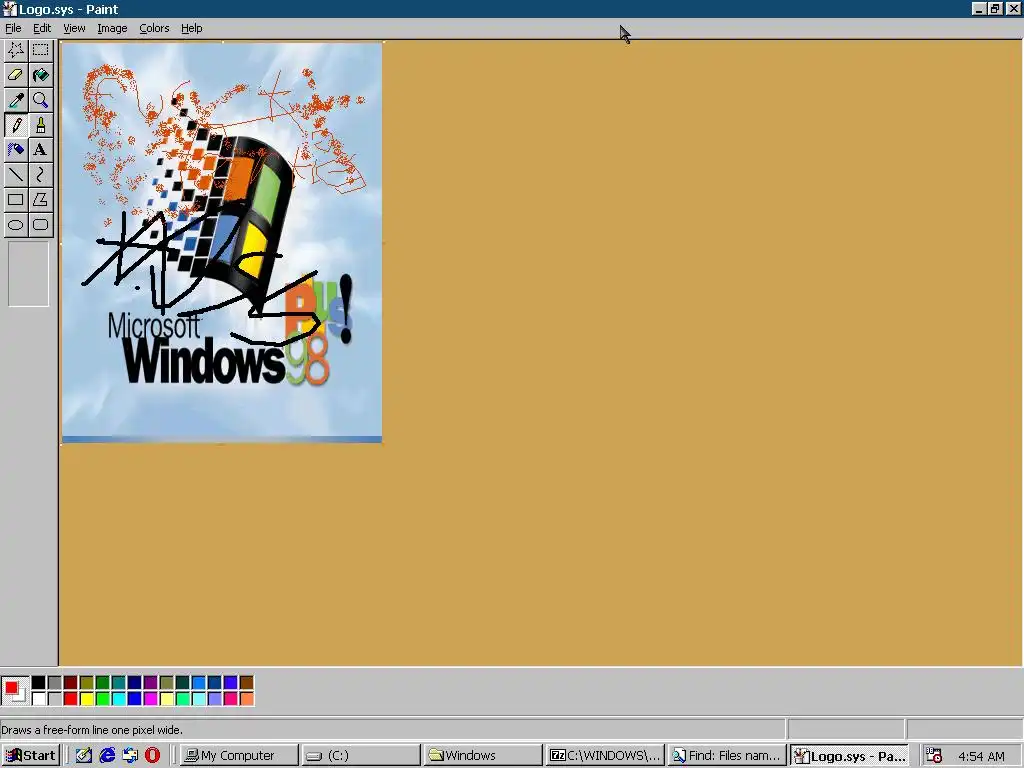Open the Colors menu
This screenshot has height=768, width=1024.
click(154, 28)
